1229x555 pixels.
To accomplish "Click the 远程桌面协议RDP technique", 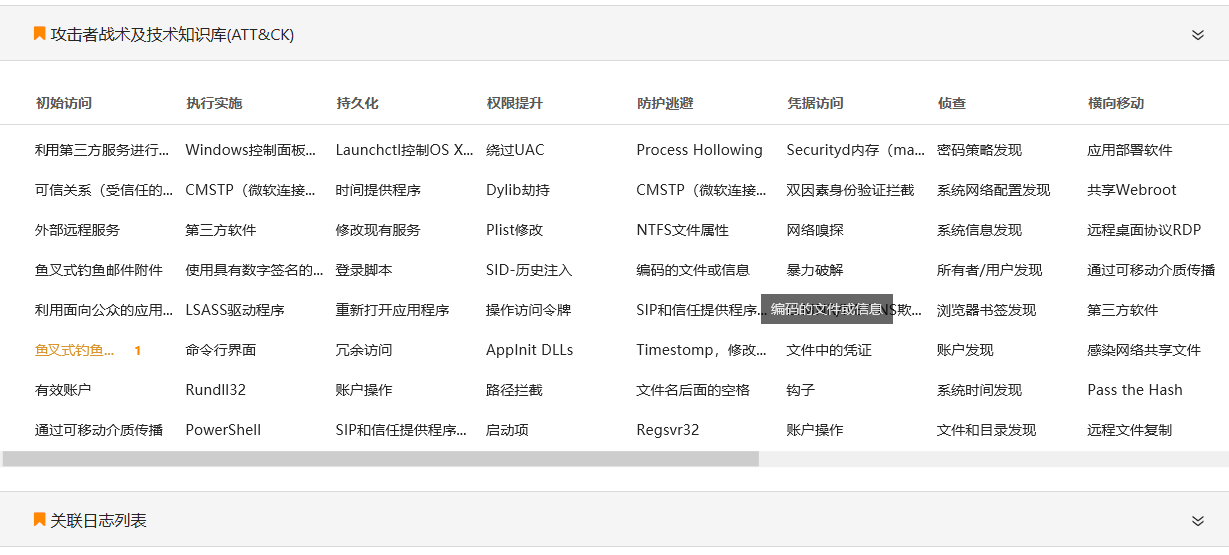I will tap(1144, 230).
